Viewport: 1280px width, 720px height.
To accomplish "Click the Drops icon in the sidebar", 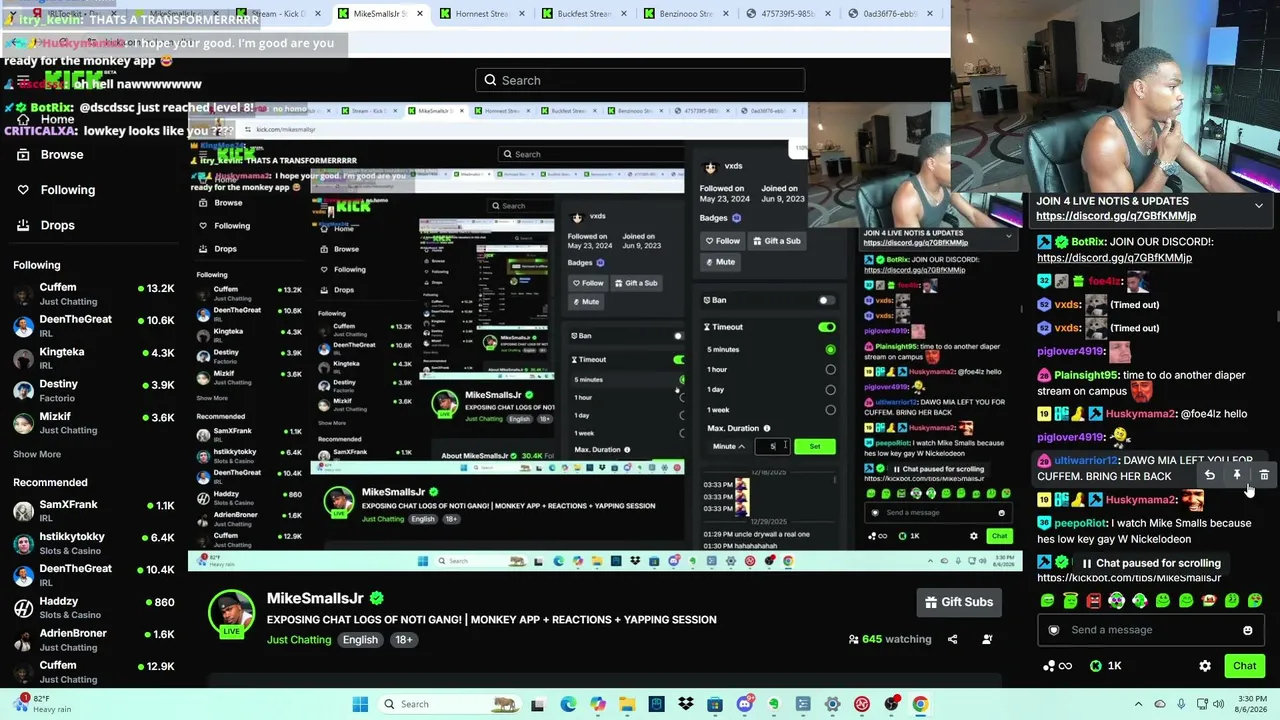I will 23,225.
